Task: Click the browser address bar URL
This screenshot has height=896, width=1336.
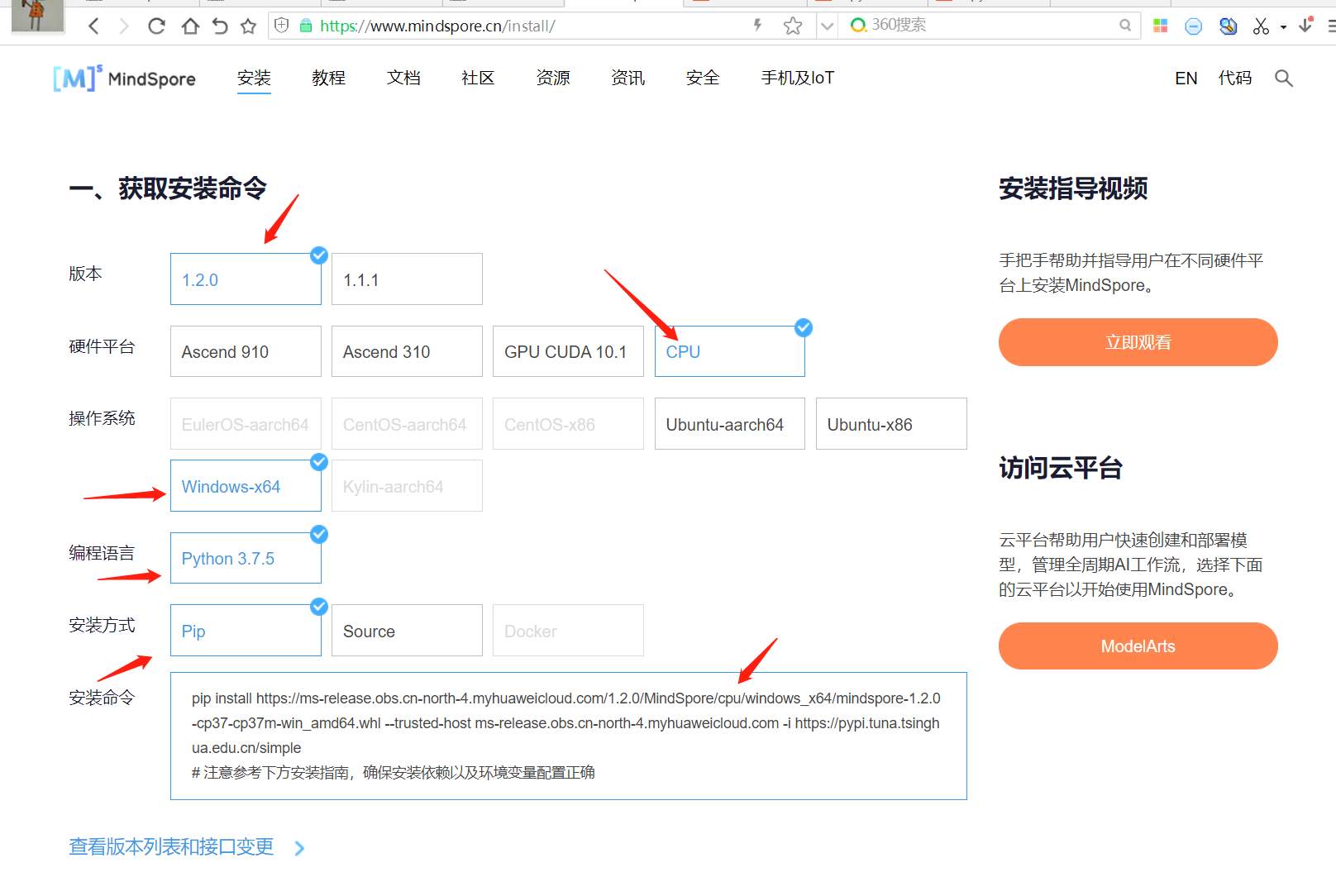Action: (x=437, y=26)
